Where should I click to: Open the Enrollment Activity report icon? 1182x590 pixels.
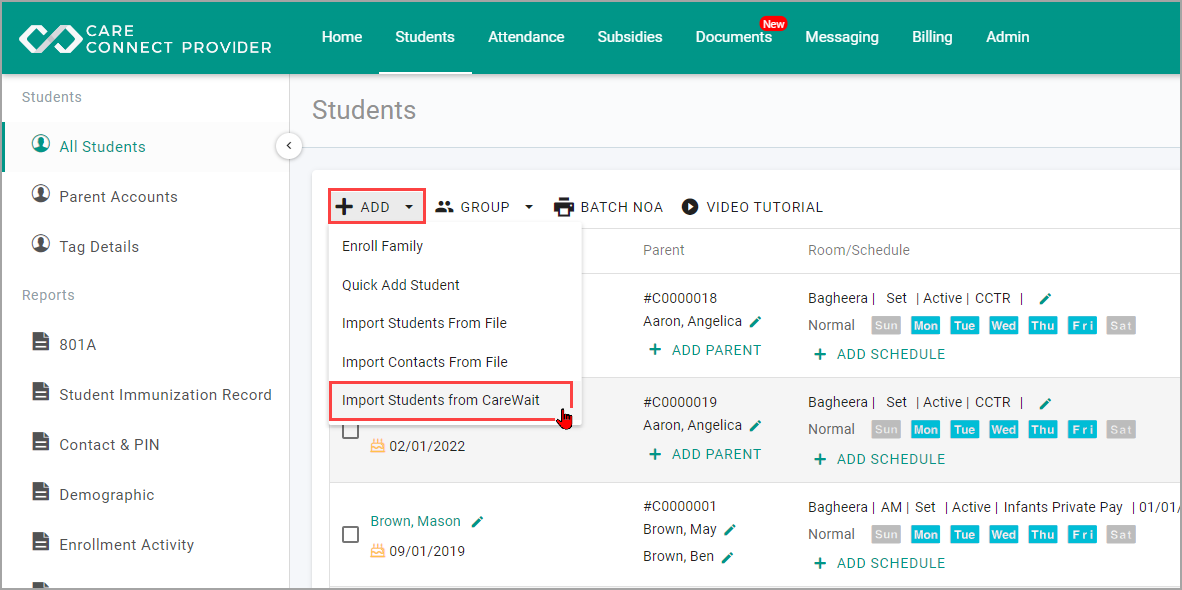(41, 543)
